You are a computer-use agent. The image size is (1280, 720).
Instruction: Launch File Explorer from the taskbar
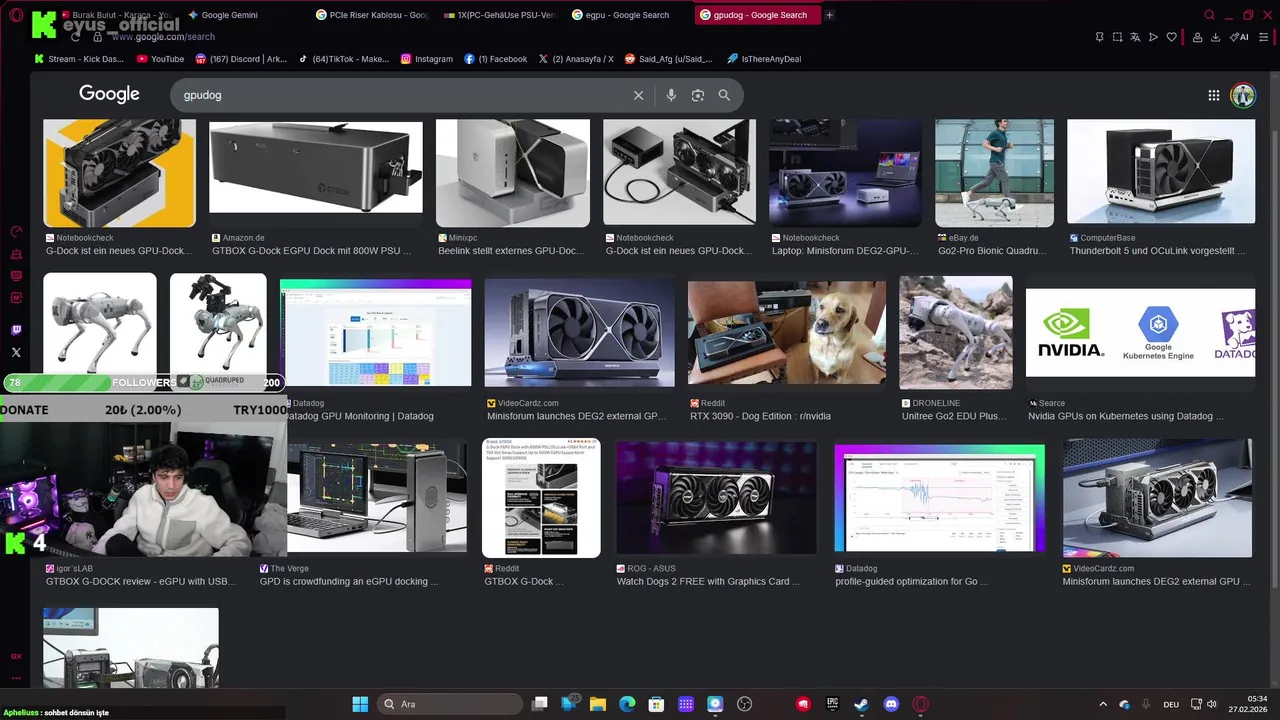point(597,704)
